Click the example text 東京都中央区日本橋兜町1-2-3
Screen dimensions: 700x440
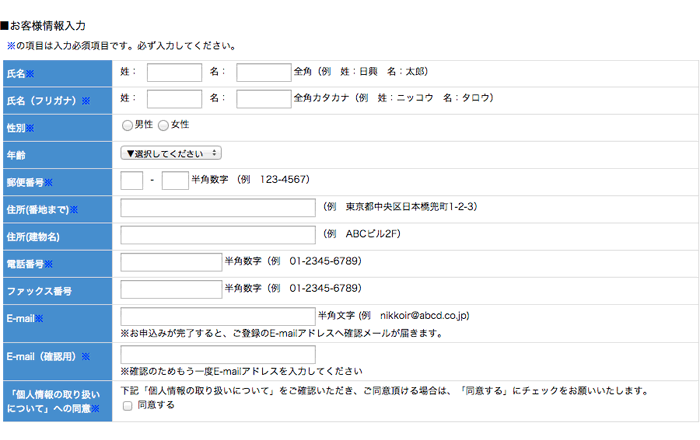coord(412,207)
